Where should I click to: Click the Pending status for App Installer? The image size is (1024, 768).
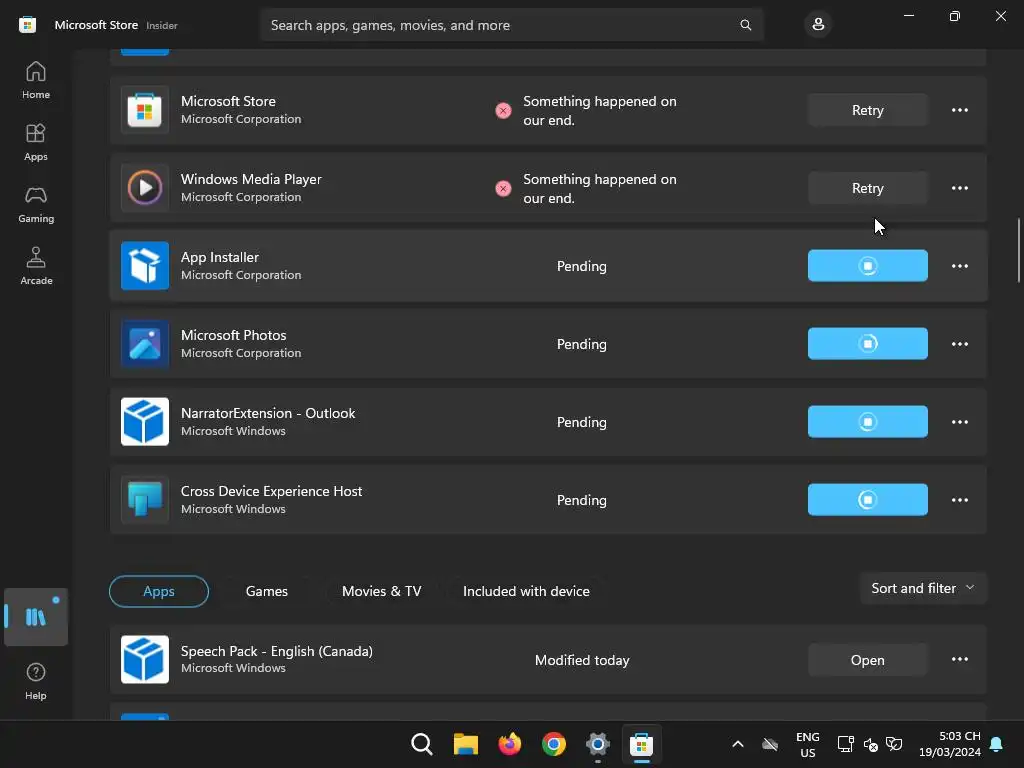click(x=581, y=266)
